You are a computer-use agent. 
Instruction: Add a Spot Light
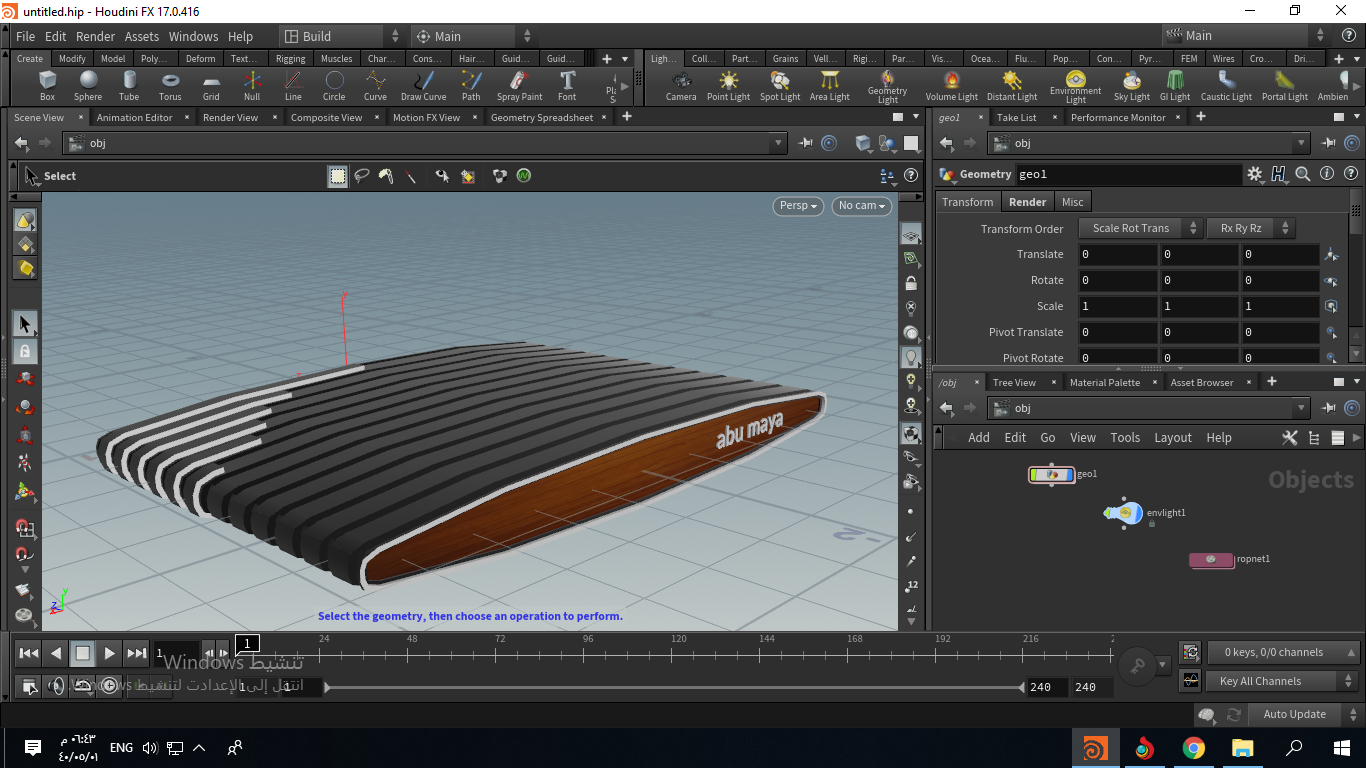pos(780,85)
